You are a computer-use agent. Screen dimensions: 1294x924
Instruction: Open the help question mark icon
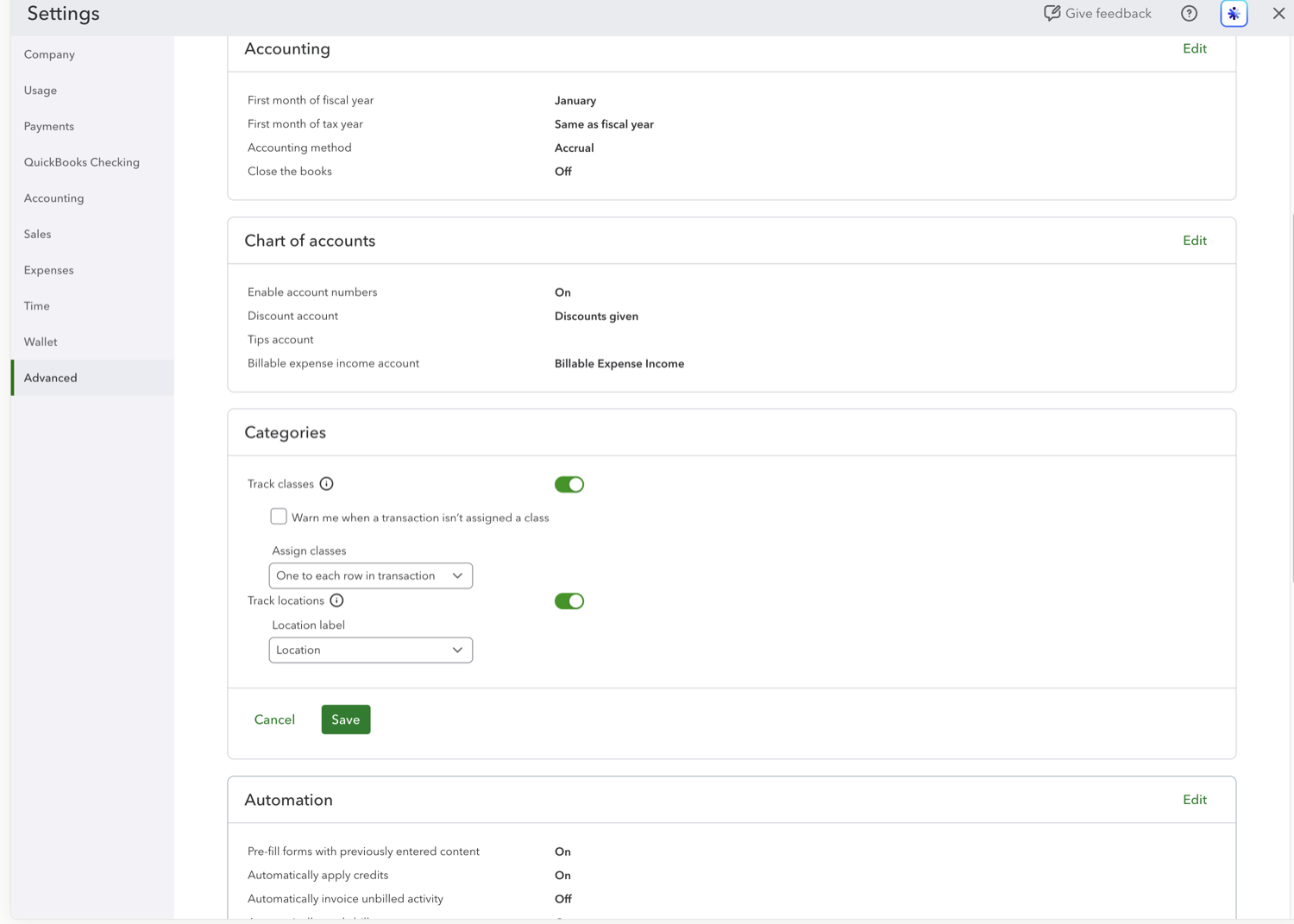coord(1189,13)
